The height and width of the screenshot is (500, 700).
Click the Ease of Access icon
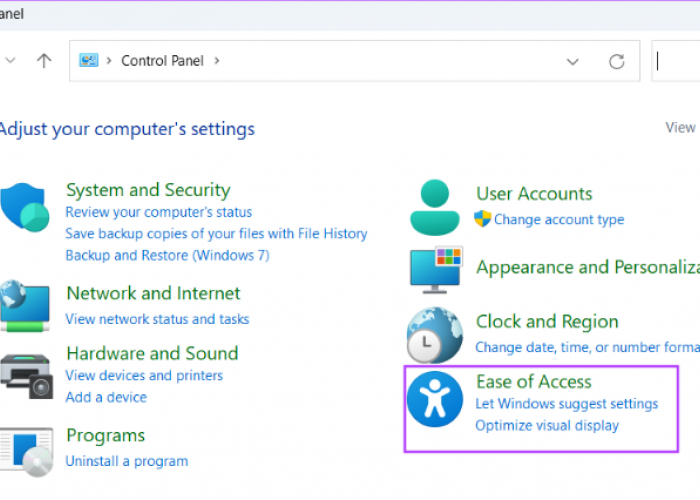click(435, 396)
